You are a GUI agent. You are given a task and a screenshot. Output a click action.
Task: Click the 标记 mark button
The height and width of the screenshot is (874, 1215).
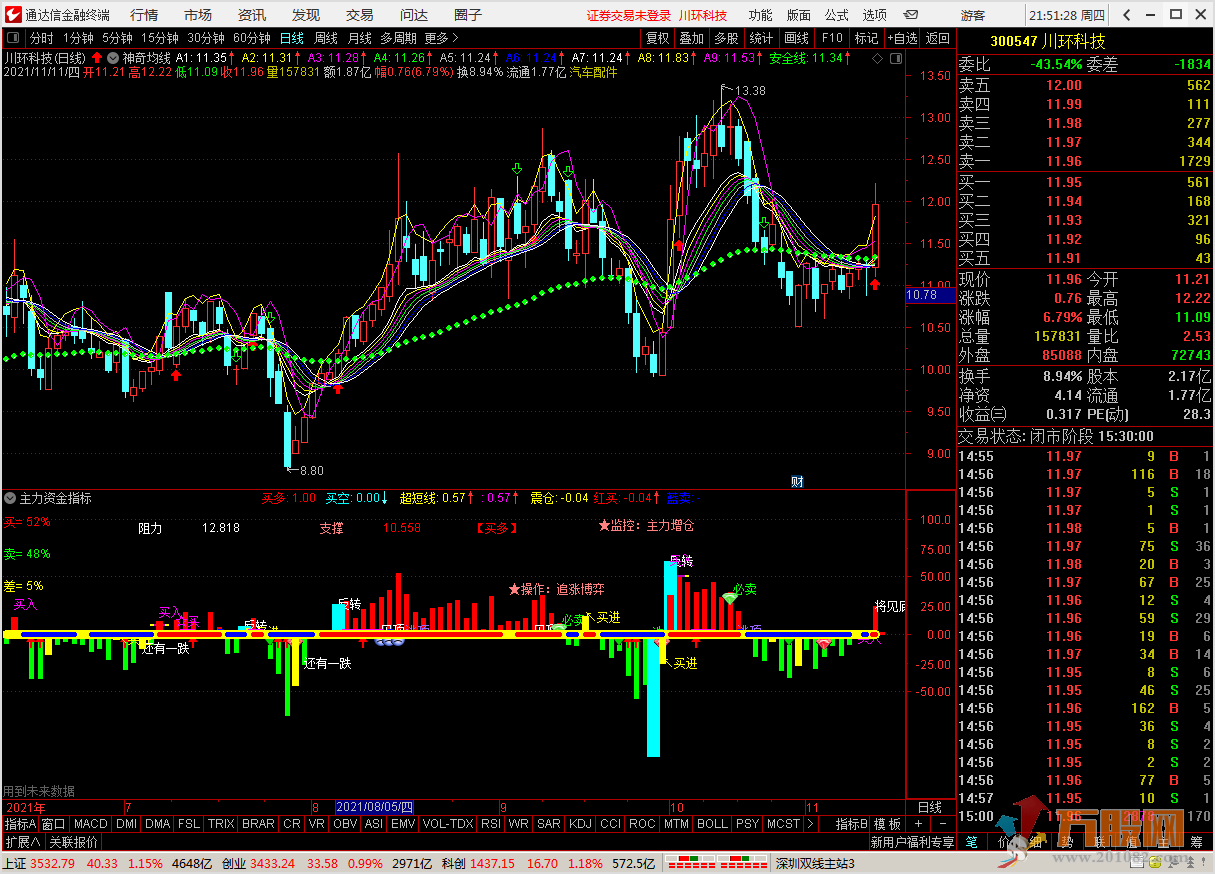pyautogui.click(x=866, y=38)
